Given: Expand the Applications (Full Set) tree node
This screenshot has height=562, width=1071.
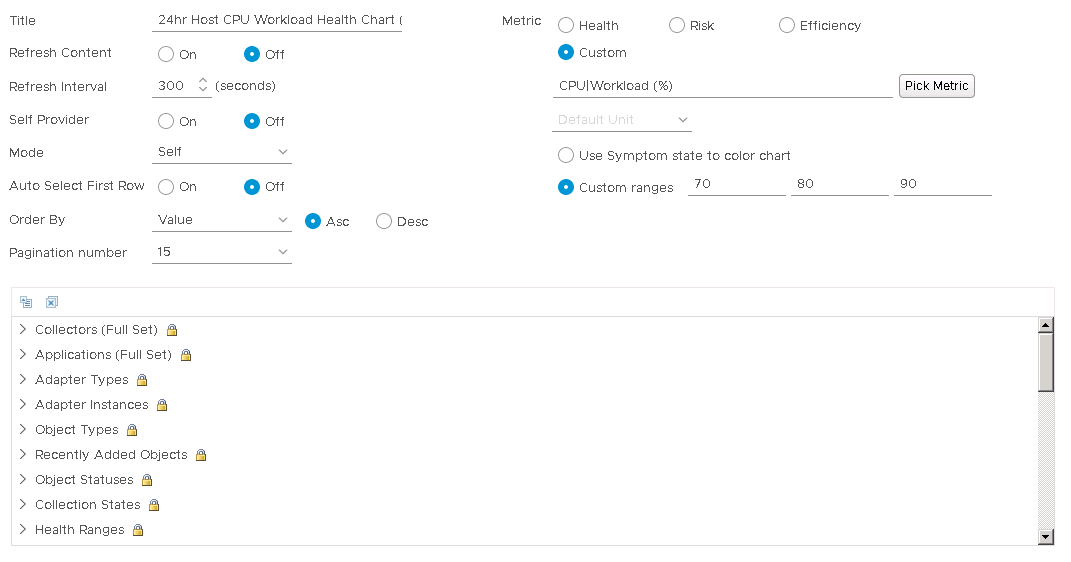Looking at the screenshot, I should tap(23, 355).
